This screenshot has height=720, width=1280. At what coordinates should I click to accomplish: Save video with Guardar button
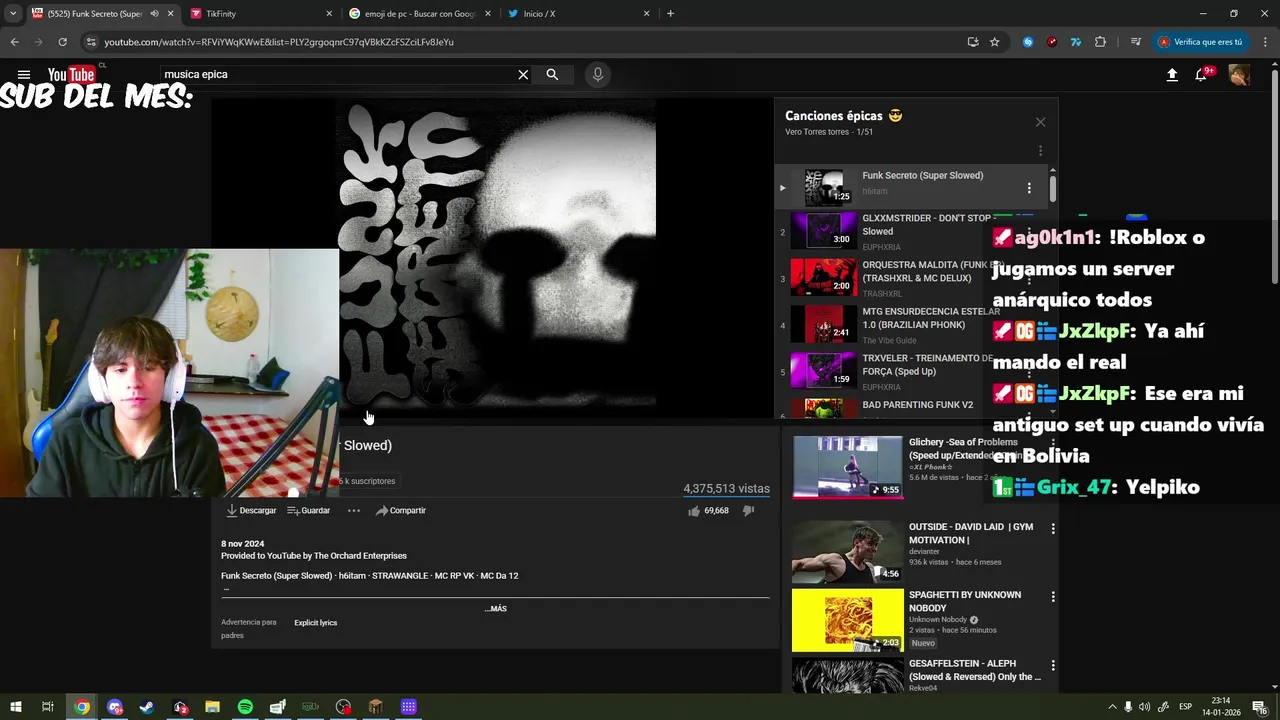pos(309,511)
